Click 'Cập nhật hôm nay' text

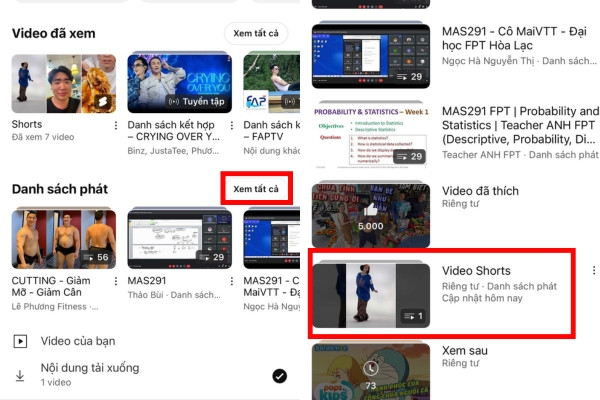tap(482, 298)
